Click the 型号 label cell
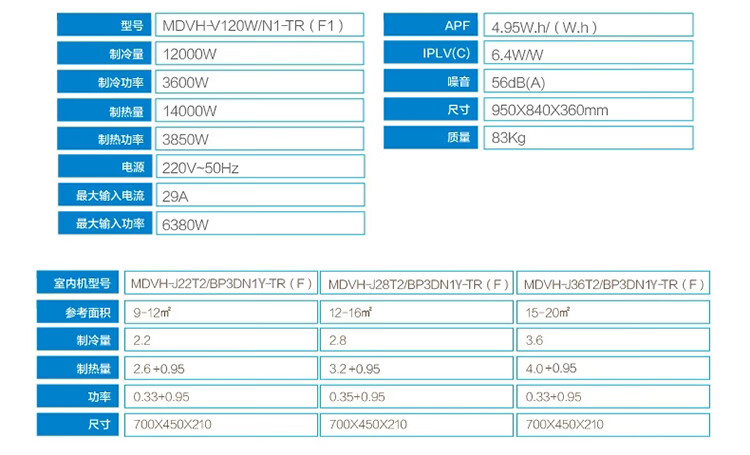This screenshot has width=750, height=455. (x=104, y=25)
